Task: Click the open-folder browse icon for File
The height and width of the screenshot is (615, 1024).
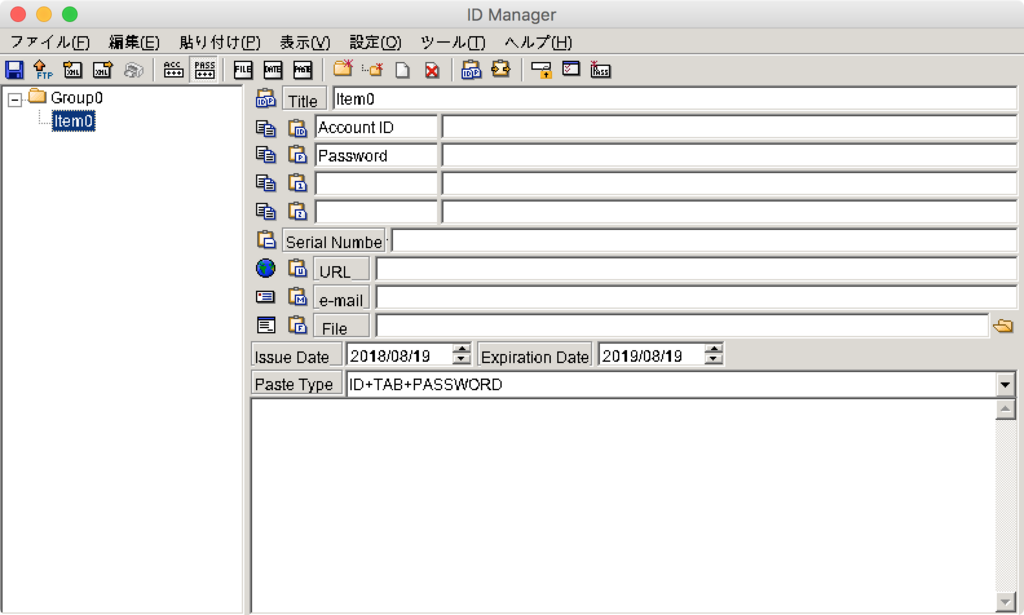Action: click(x=1003, y=325)
